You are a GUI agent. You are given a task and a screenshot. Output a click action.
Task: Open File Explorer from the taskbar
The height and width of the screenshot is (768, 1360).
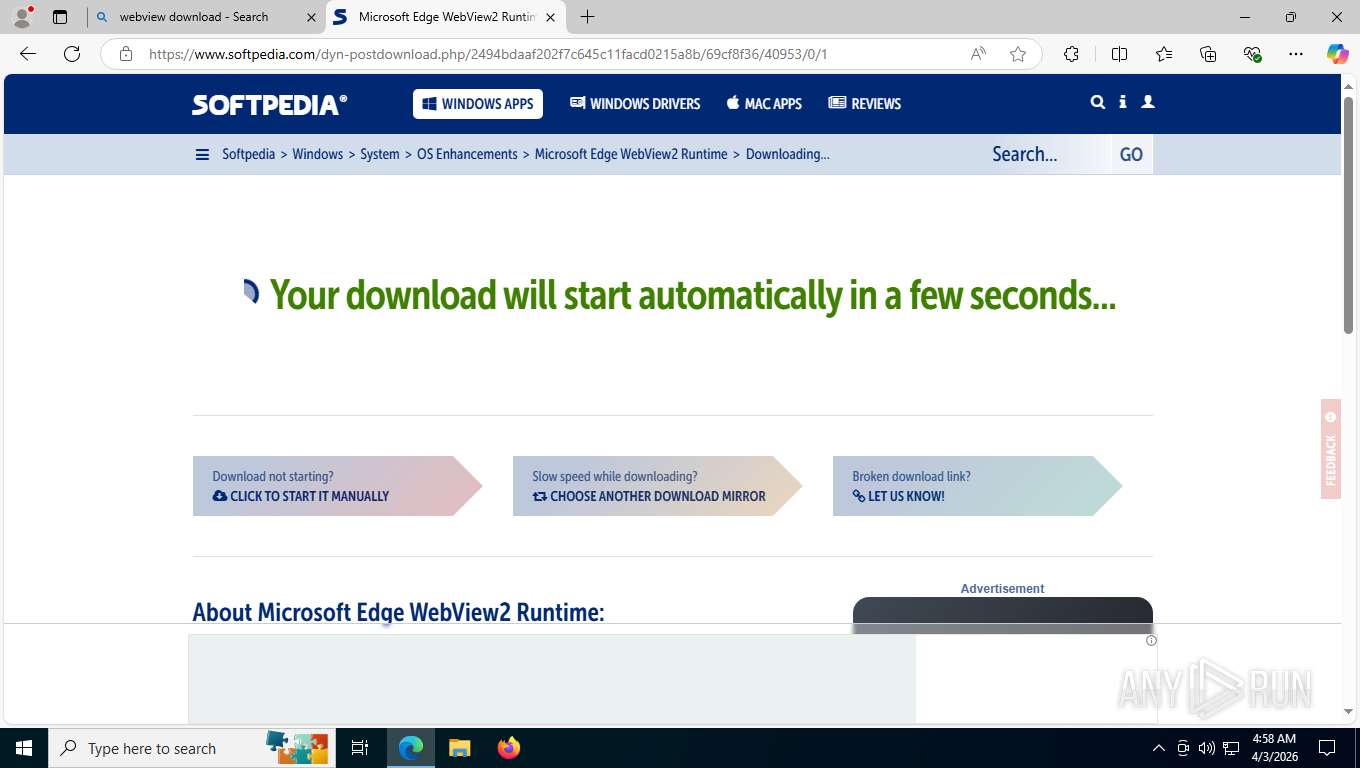click(459, 748)
